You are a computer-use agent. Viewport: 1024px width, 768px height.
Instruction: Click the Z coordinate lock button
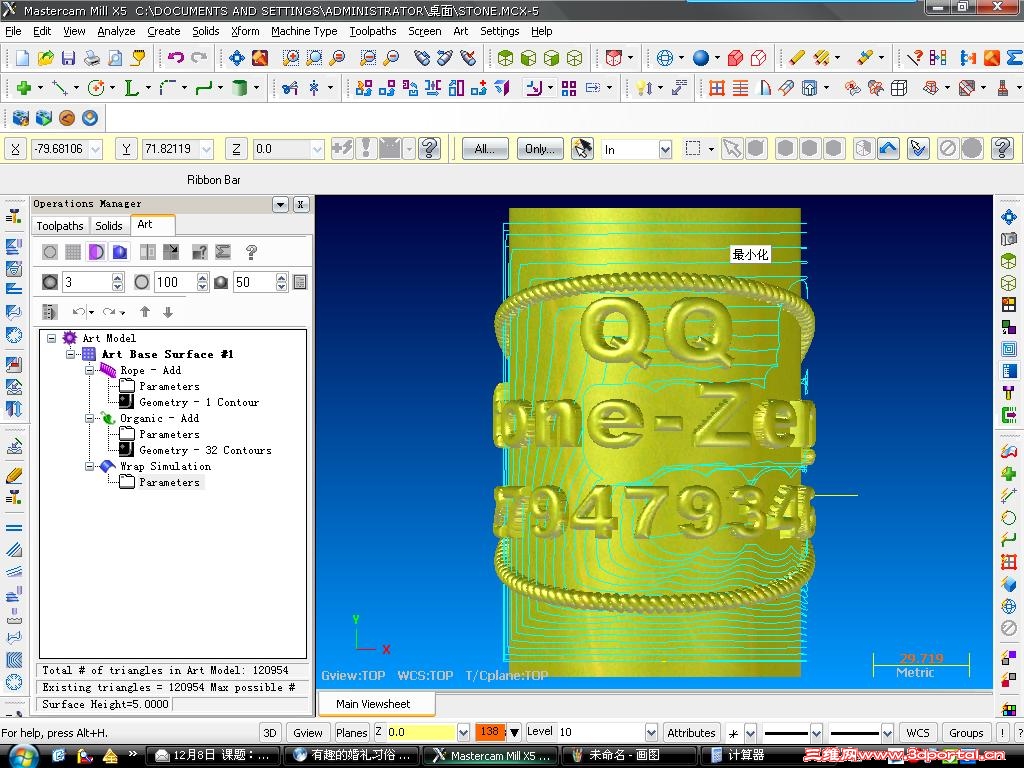[x=236, y=149]
